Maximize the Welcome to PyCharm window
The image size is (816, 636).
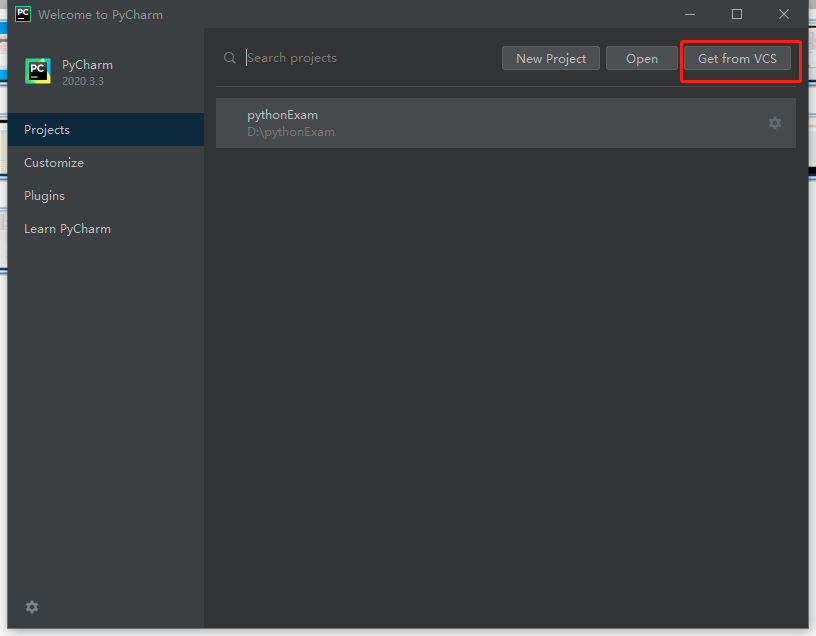pos(737,14)
